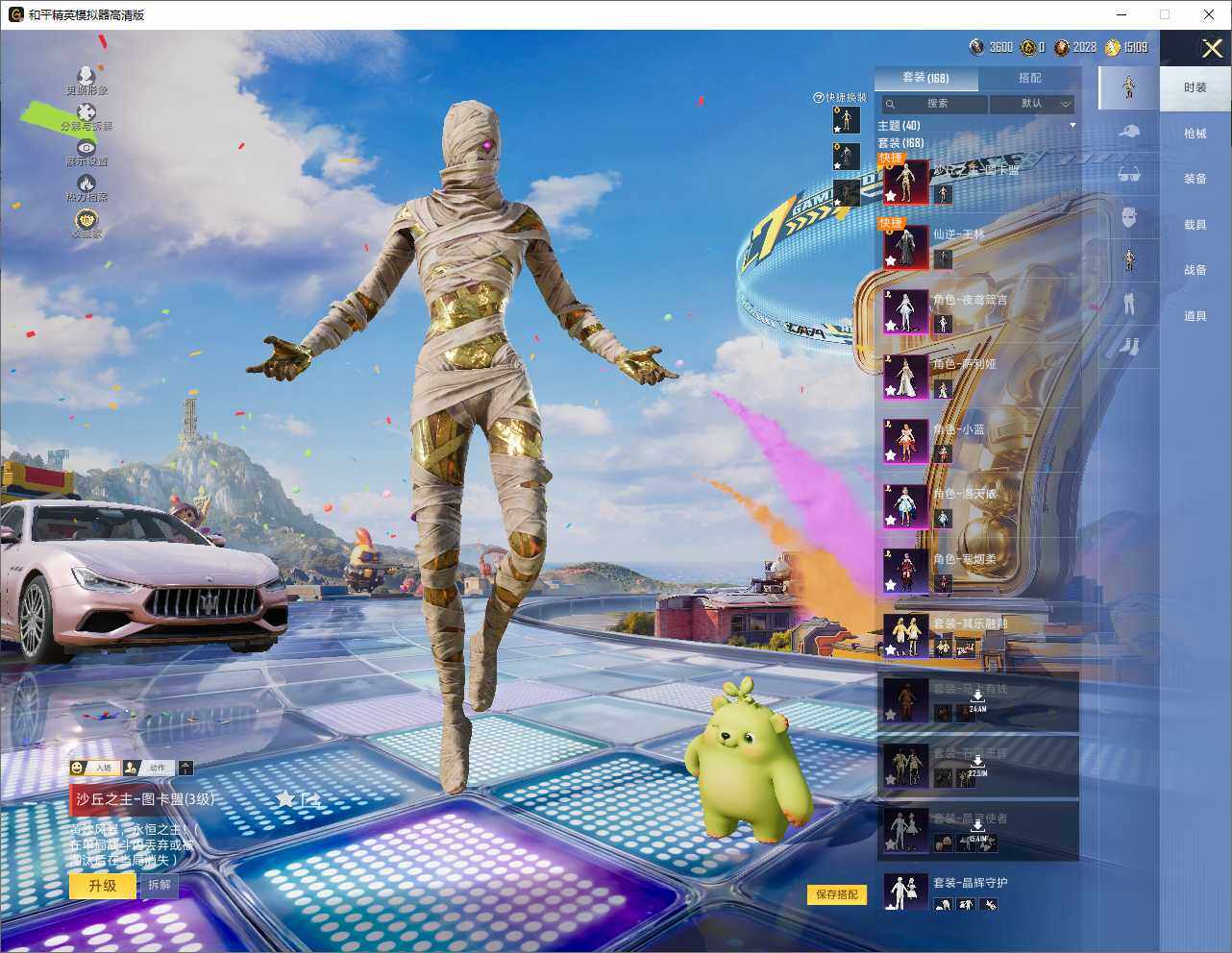Pick the second quick-change outfit slot
Viewport: 1232px width, 953px height.
[x=846, y=156]
